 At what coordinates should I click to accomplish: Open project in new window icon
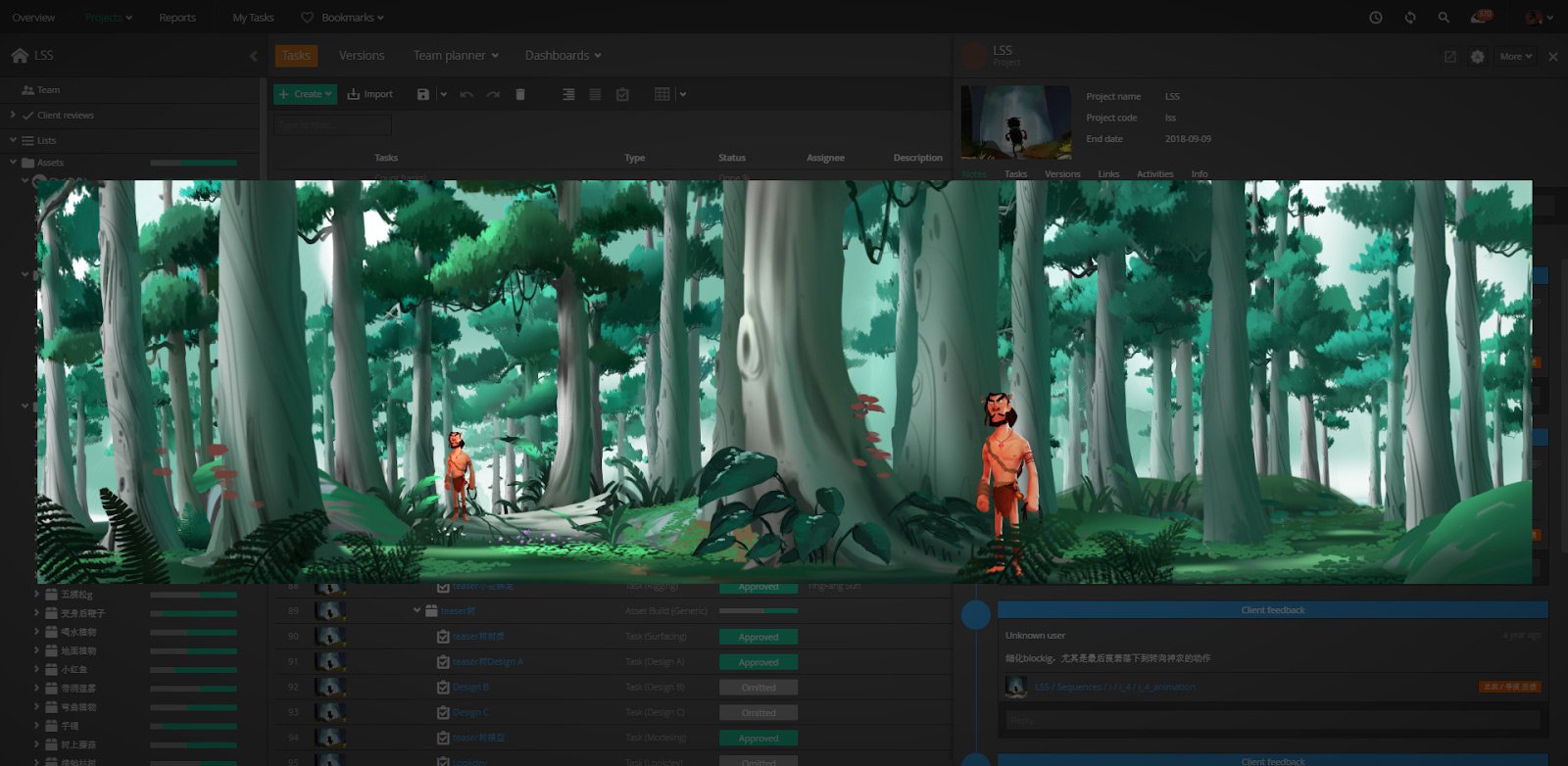[1450, 57]
